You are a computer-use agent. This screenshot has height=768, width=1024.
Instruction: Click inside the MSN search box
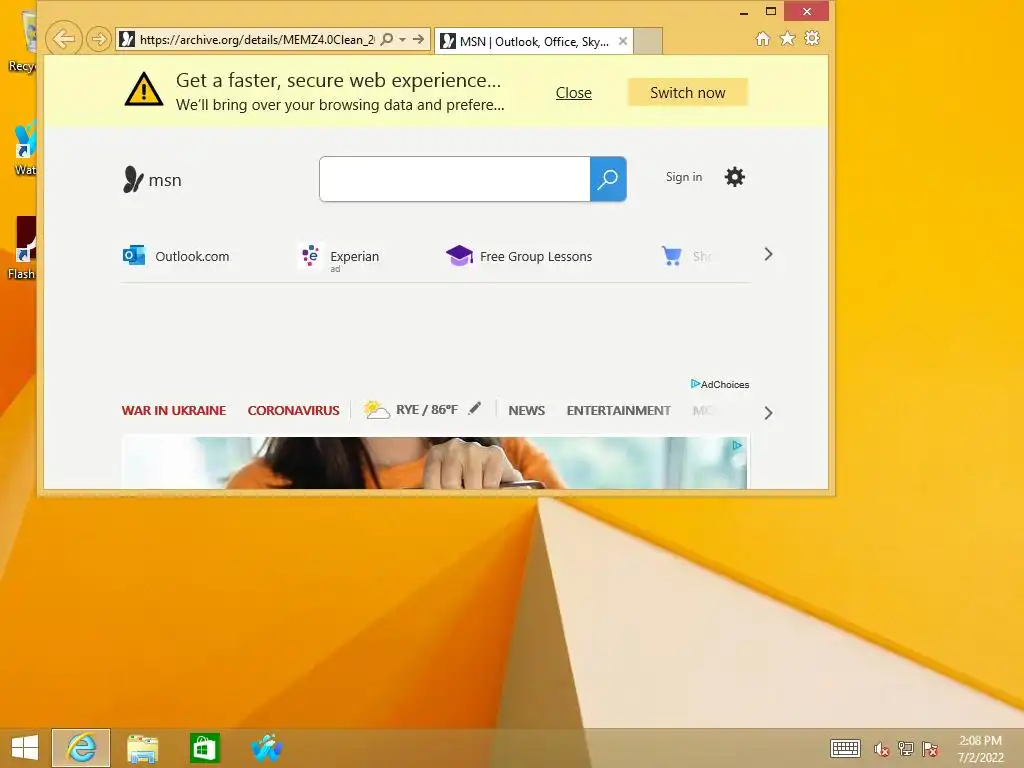455,179
